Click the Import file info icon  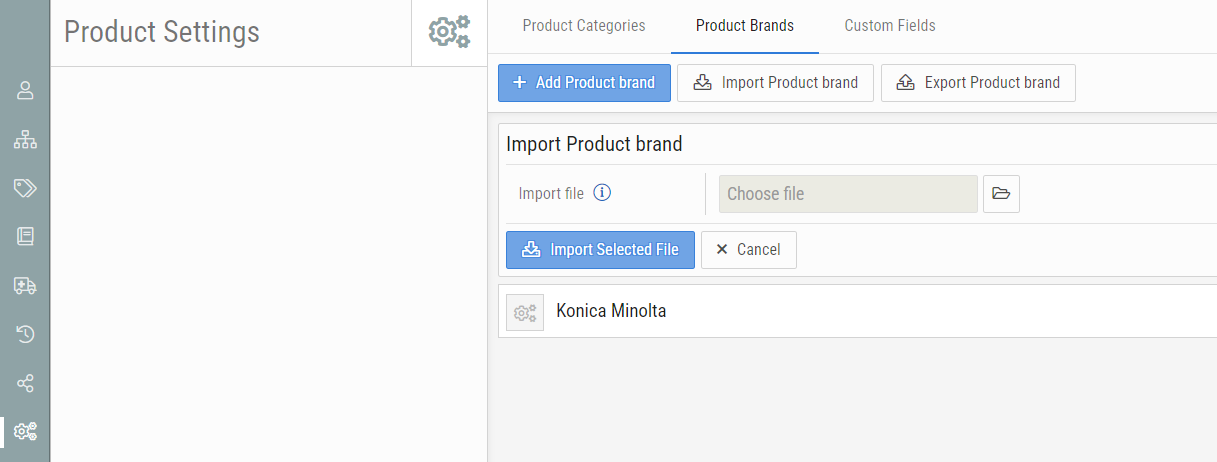(x=602, y=193)
